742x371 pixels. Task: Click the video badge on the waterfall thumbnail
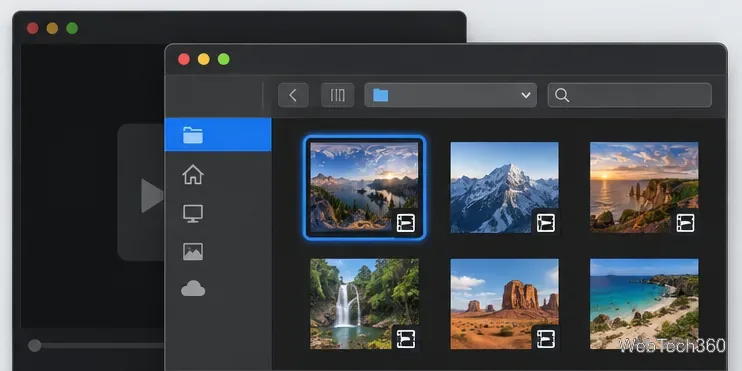[x=406, y=339]
